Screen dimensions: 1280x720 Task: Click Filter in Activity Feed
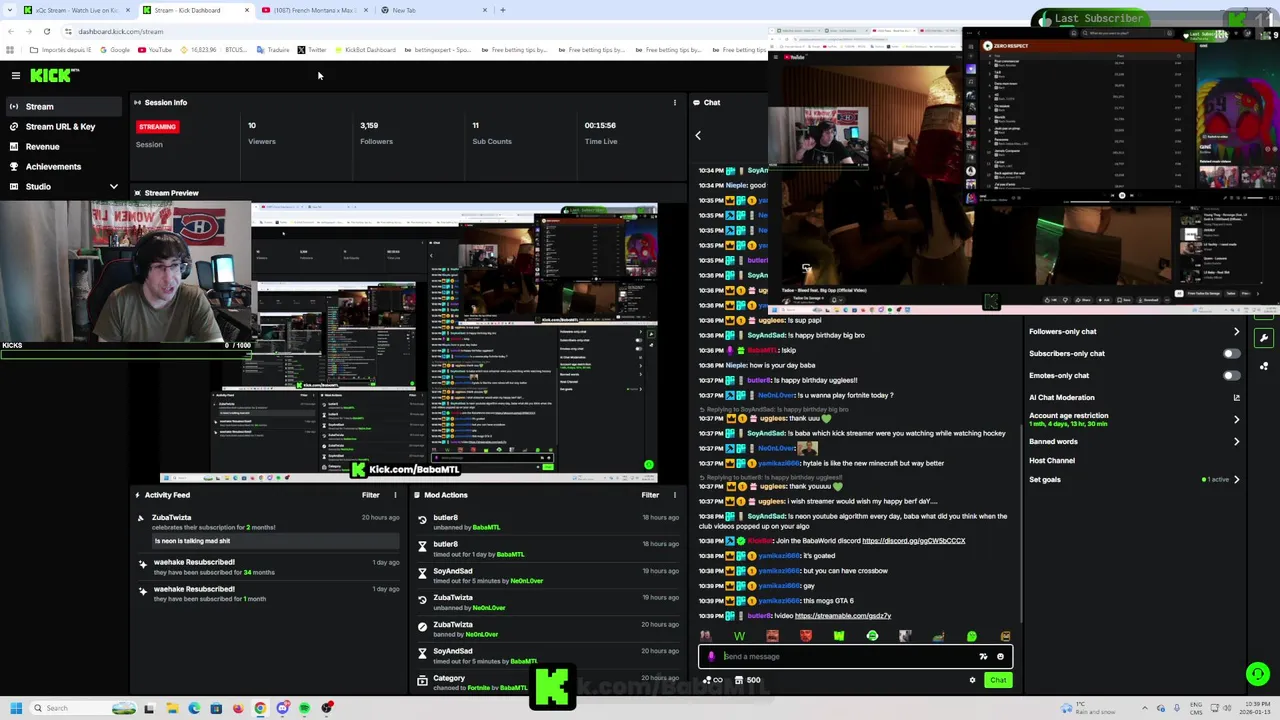click(370, 495)
